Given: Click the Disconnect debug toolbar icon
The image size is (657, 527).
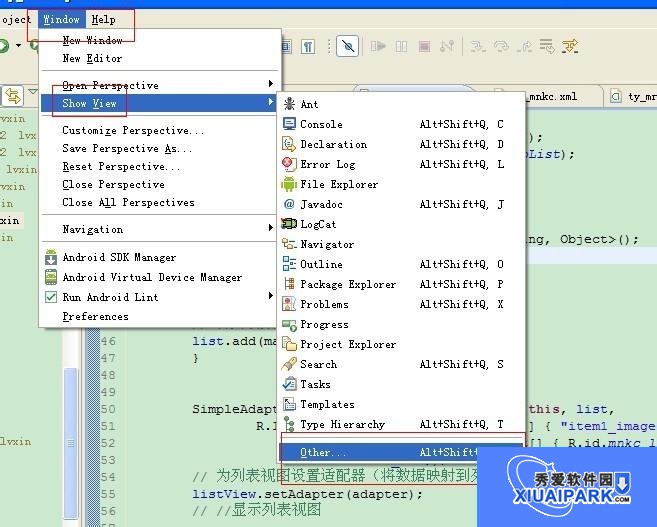Looking at the screenshot, I should pyautogui.click(x=447, y=46).
